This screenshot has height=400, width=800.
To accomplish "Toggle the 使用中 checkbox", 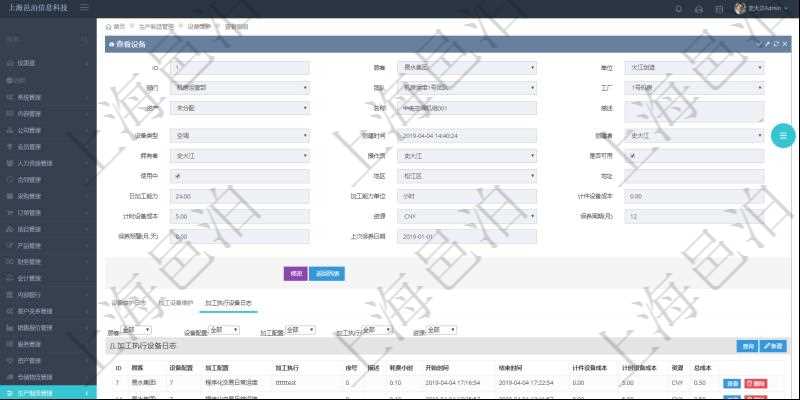I will click(x=178, y=175).
